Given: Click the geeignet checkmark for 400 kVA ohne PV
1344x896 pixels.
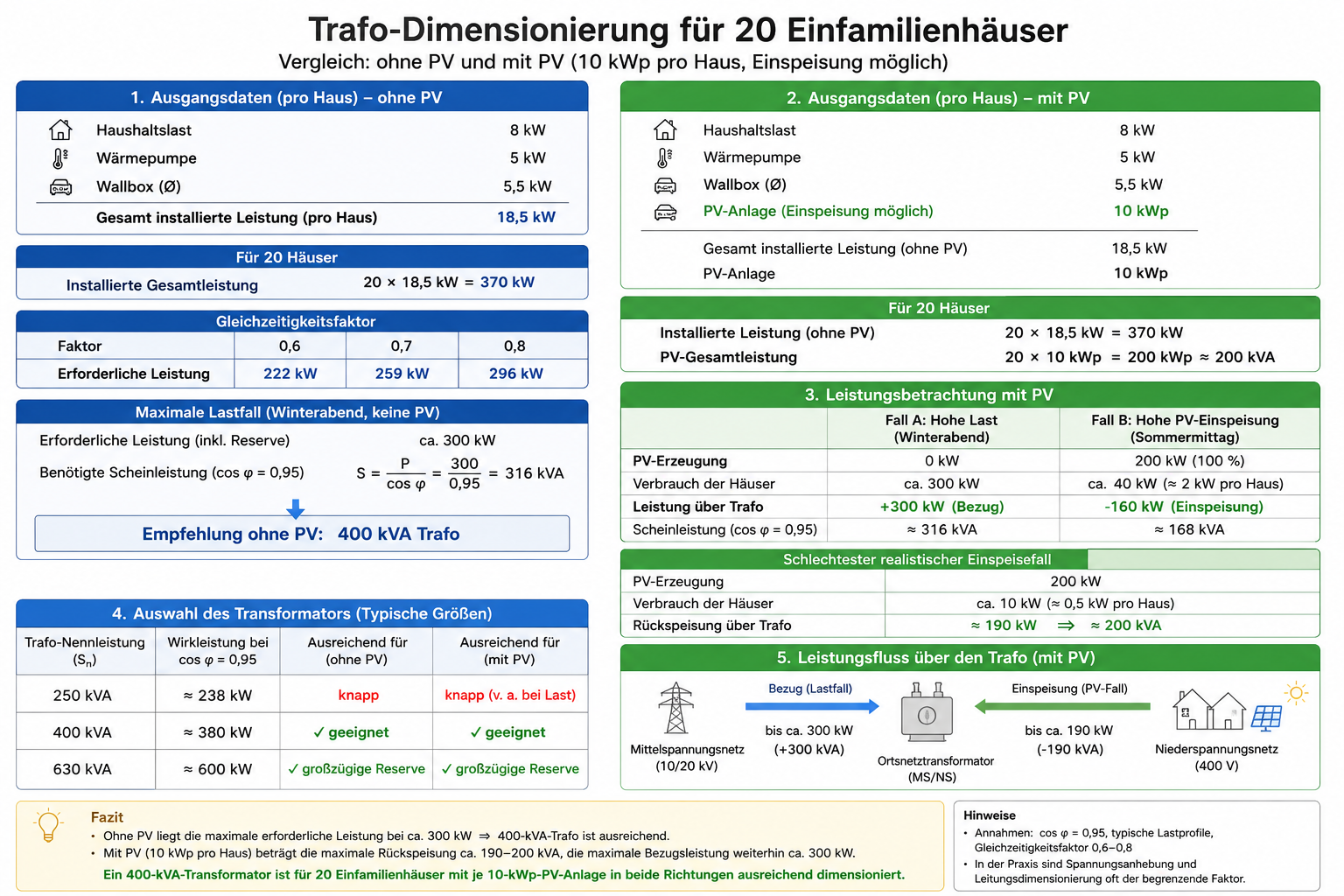Looking at the screenshot, I should click(319, 733).
